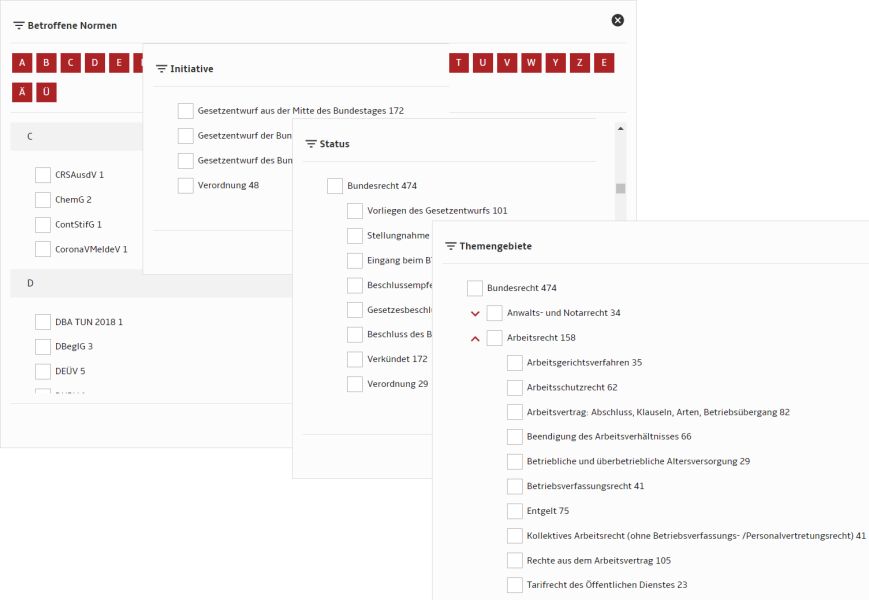Viewport: 869px width, 600px height.
Task: Jump to letter A in norms index
Action: (22, 63)
